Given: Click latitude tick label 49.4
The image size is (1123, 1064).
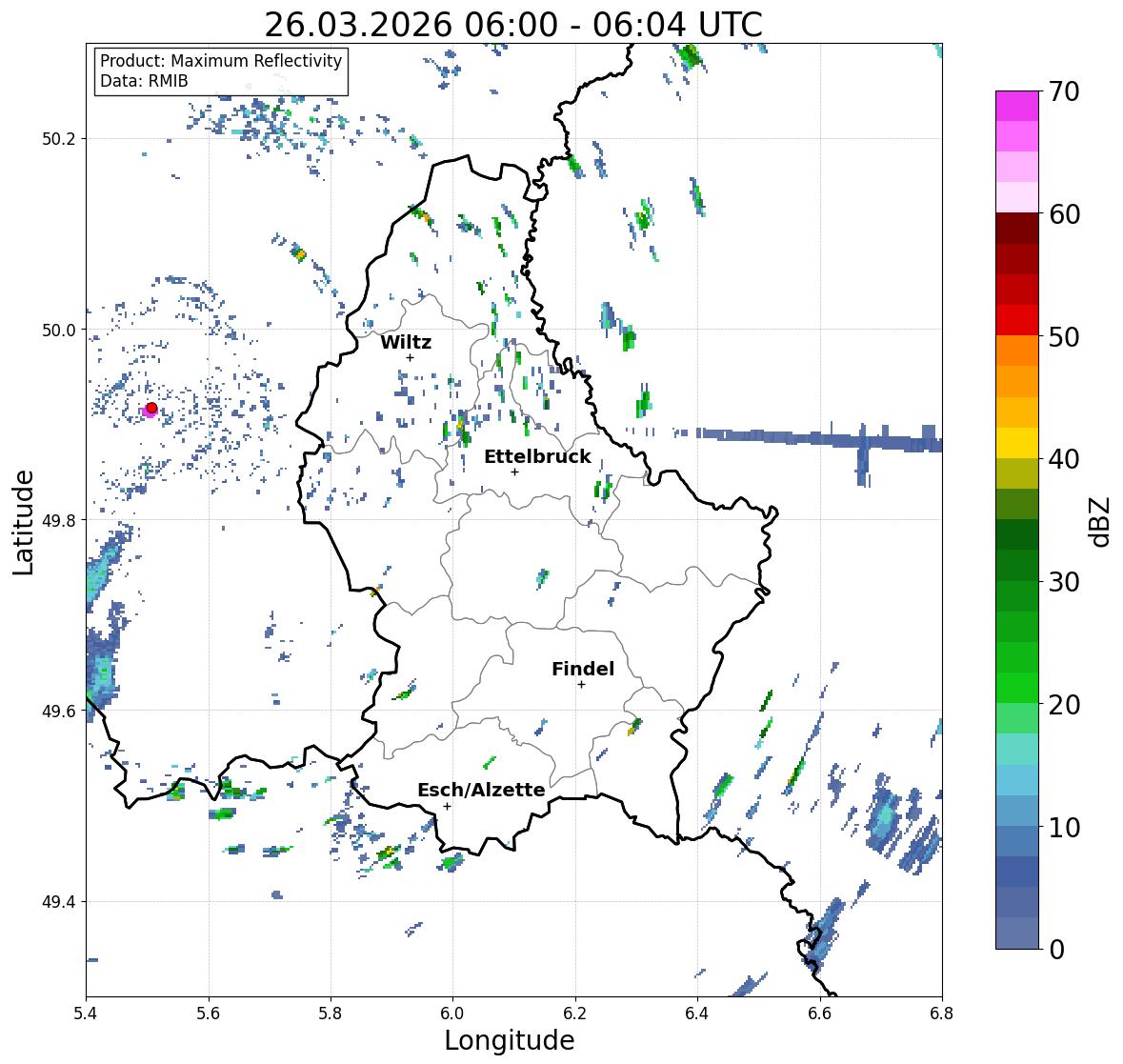Looking at the screenshot, I should coord(59,902).
